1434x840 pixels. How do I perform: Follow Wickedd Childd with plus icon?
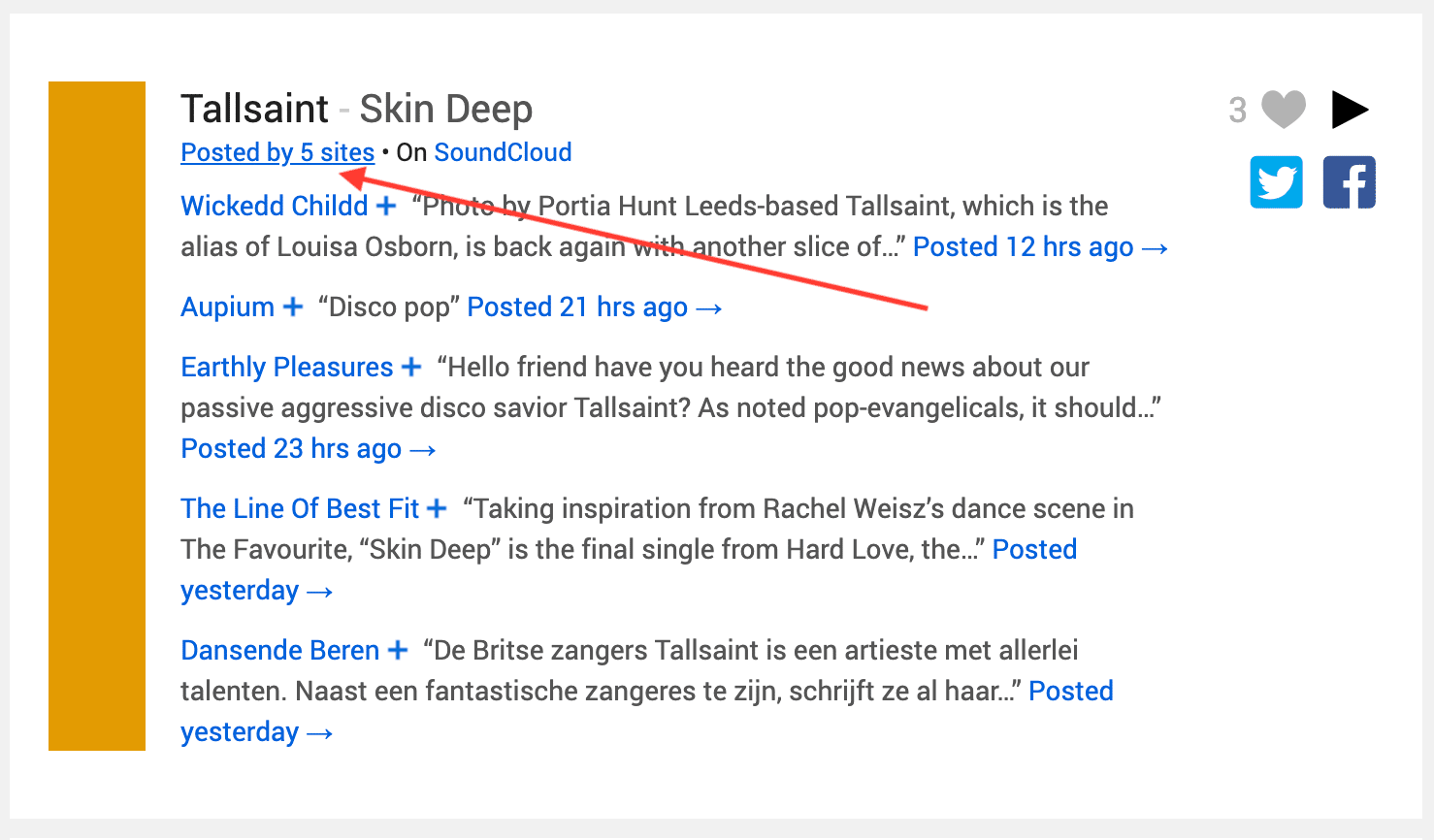click(x=386, y=206)
